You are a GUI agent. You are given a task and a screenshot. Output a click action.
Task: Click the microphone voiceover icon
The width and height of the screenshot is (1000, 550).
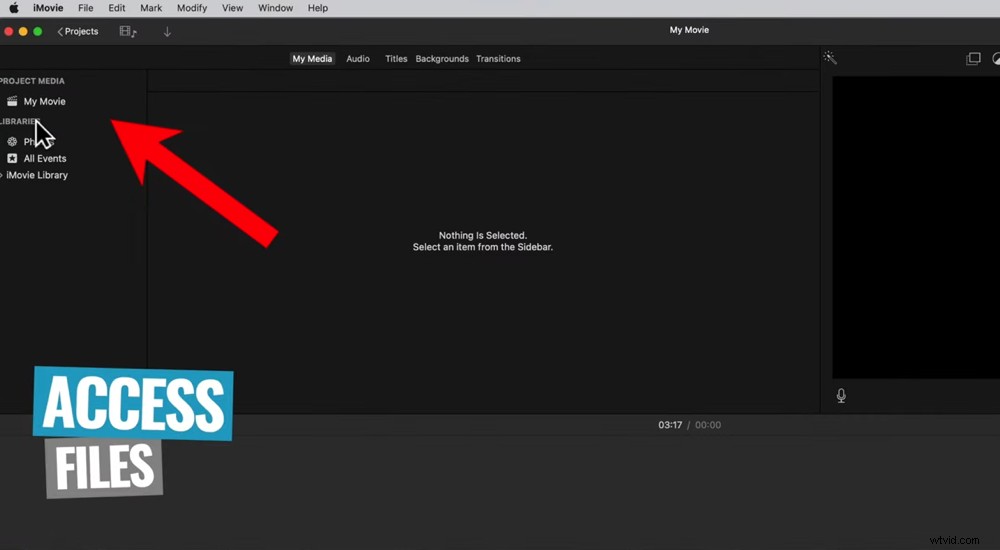841,396
